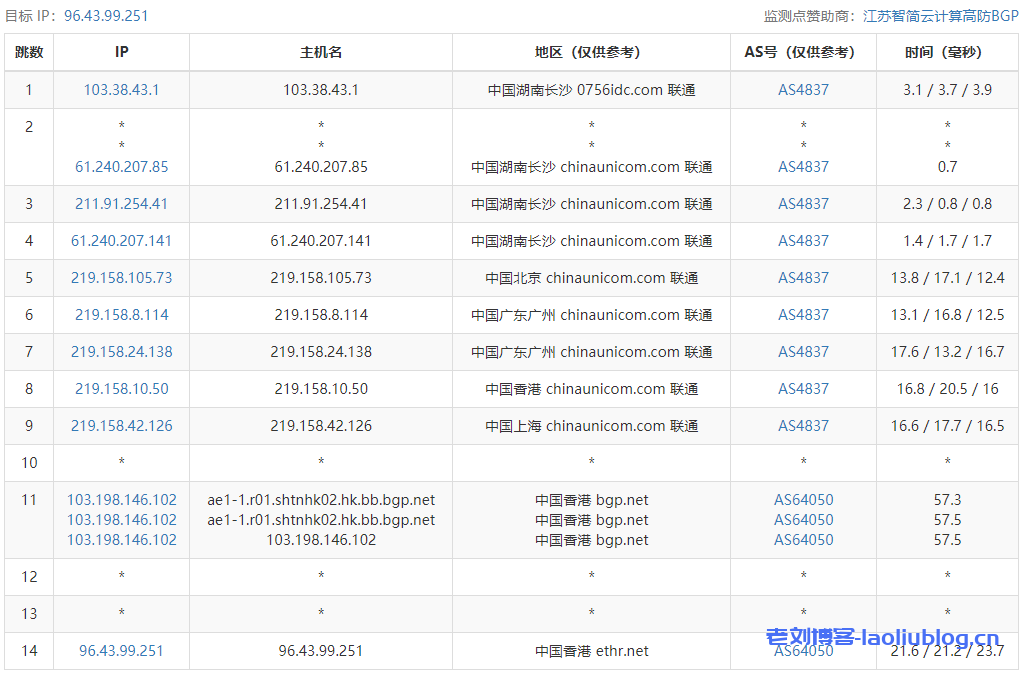
Task: Select IP 219.158.24.138 in hop 7
Action: pos(121,352)
